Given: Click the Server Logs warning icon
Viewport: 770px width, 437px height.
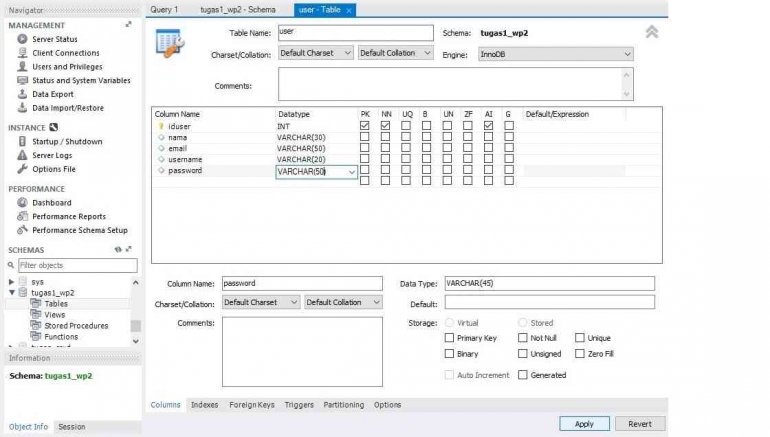Looking at the screenshot, I should tap(22, 155).
